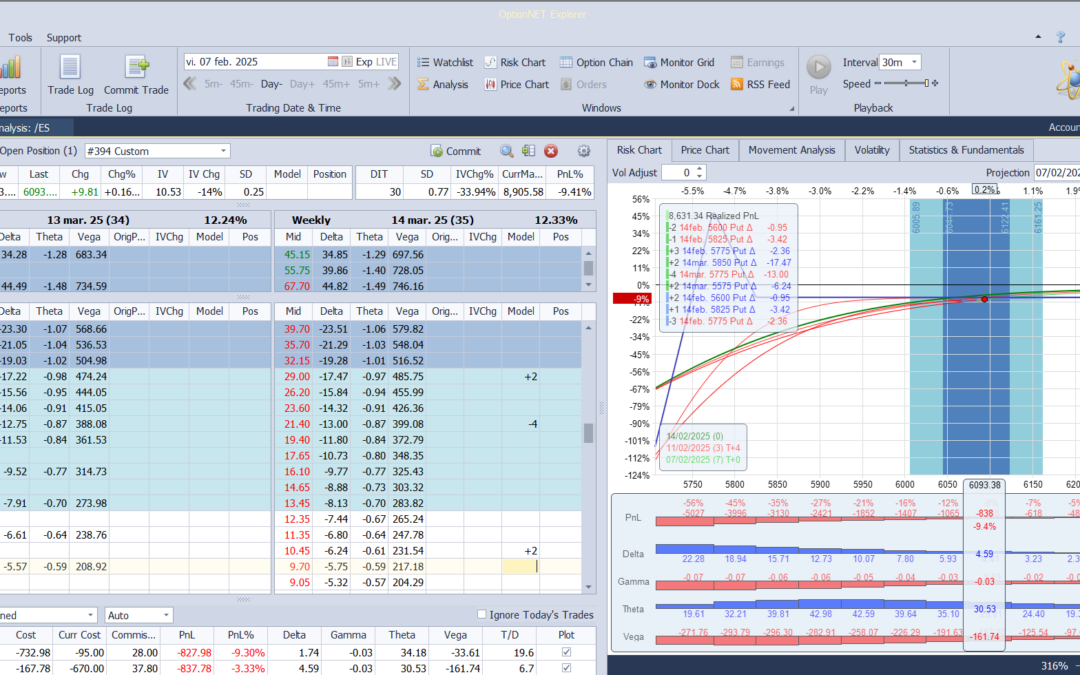
Task: Click the Exp button
Action: 364,61
